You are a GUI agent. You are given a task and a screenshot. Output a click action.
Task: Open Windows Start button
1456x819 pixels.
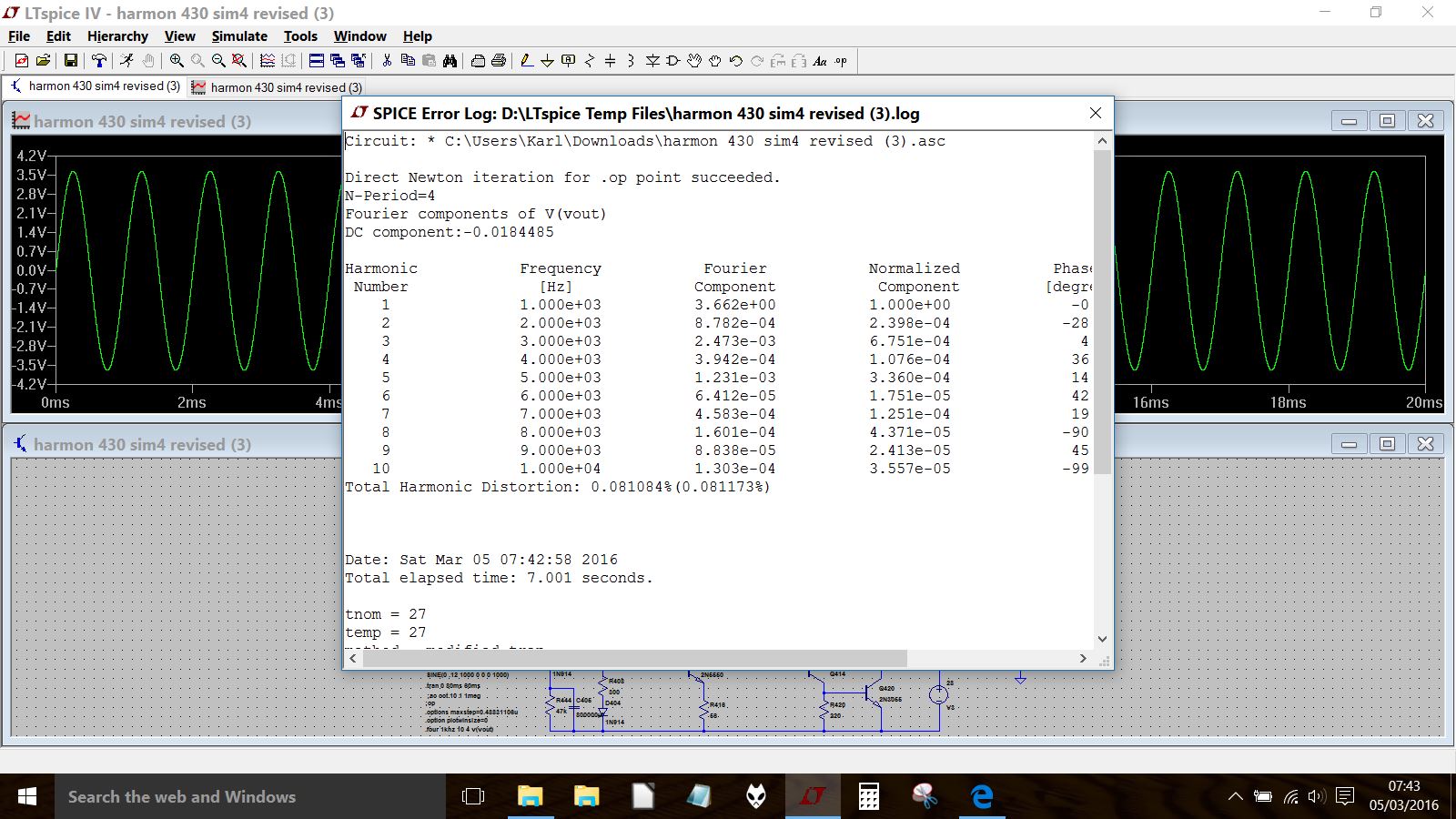pos(27,796)
